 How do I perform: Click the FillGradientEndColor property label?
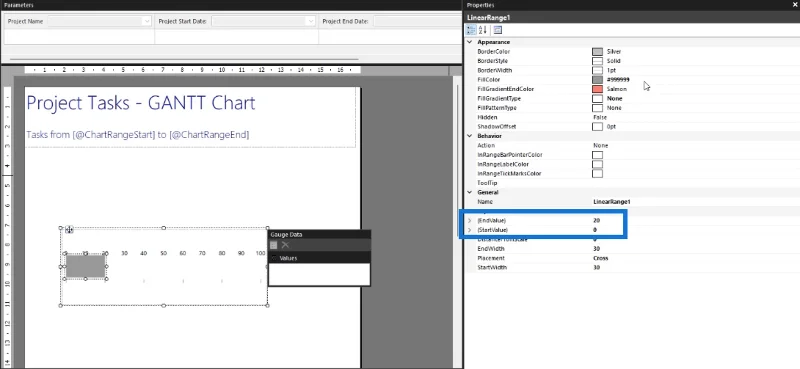point(505,89)
